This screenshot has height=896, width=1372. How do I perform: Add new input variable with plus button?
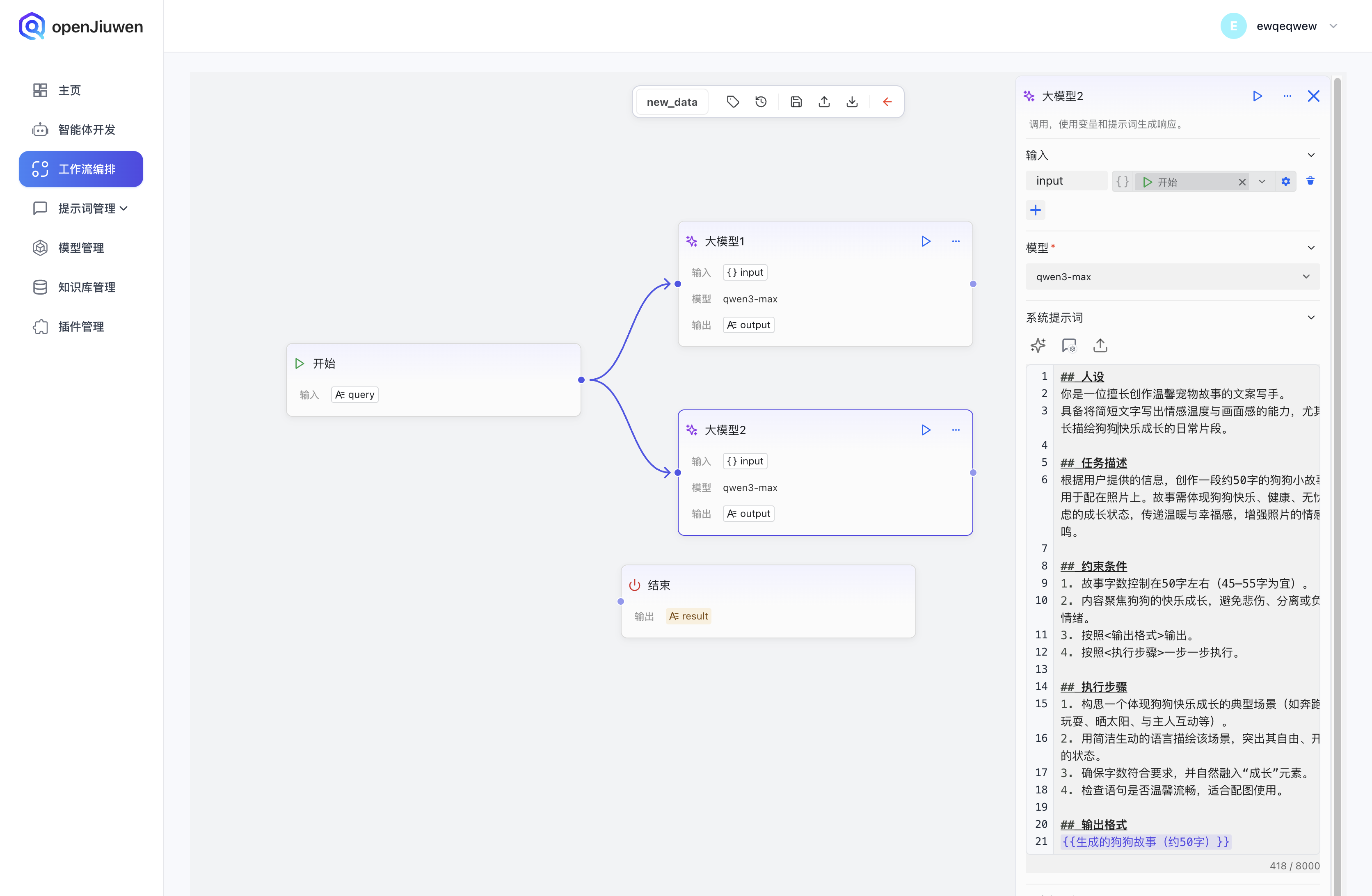click(x=1035, y=210)
